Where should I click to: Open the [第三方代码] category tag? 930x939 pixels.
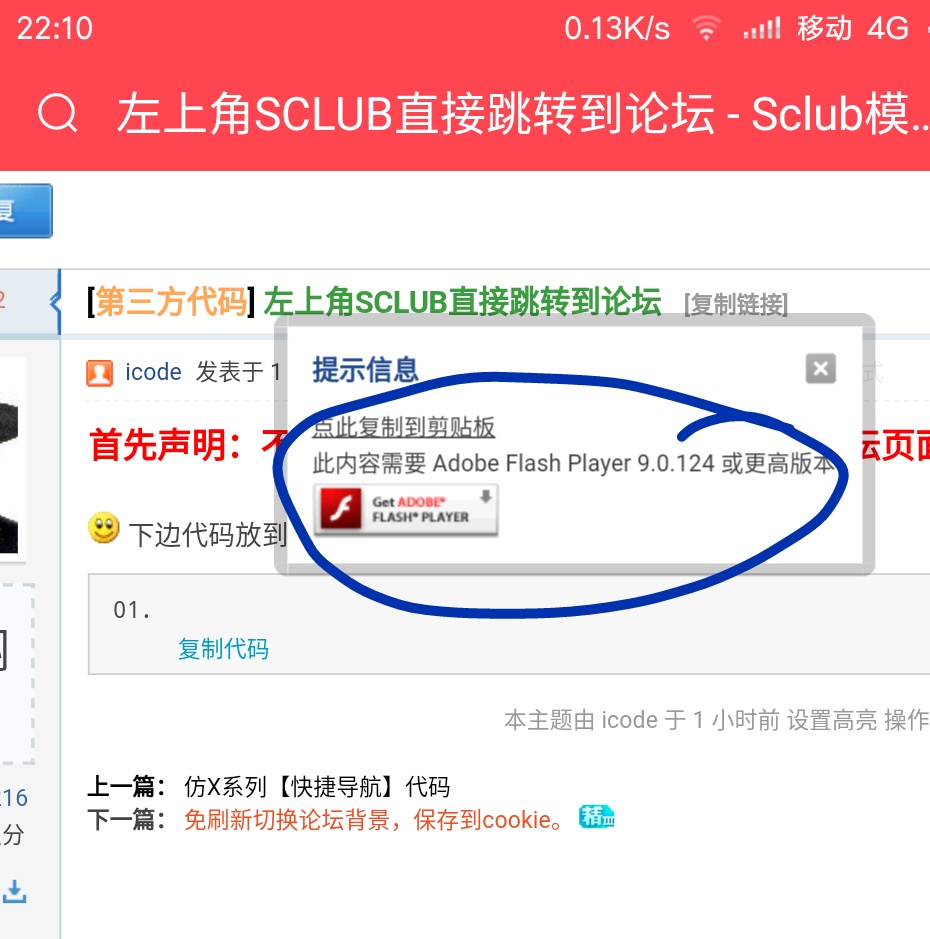(171, 302)
